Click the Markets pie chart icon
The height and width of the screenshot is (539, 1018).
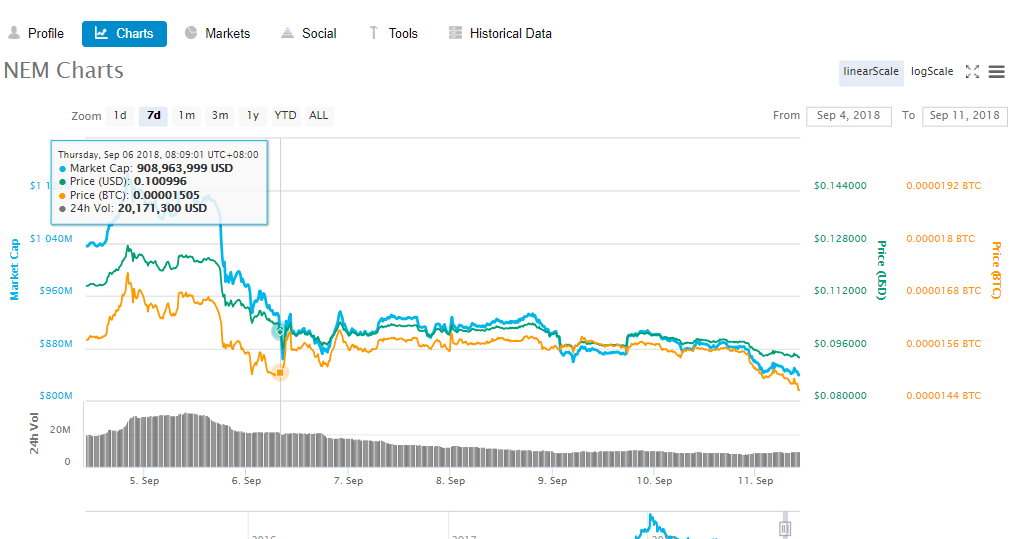(x=191, y=32)
